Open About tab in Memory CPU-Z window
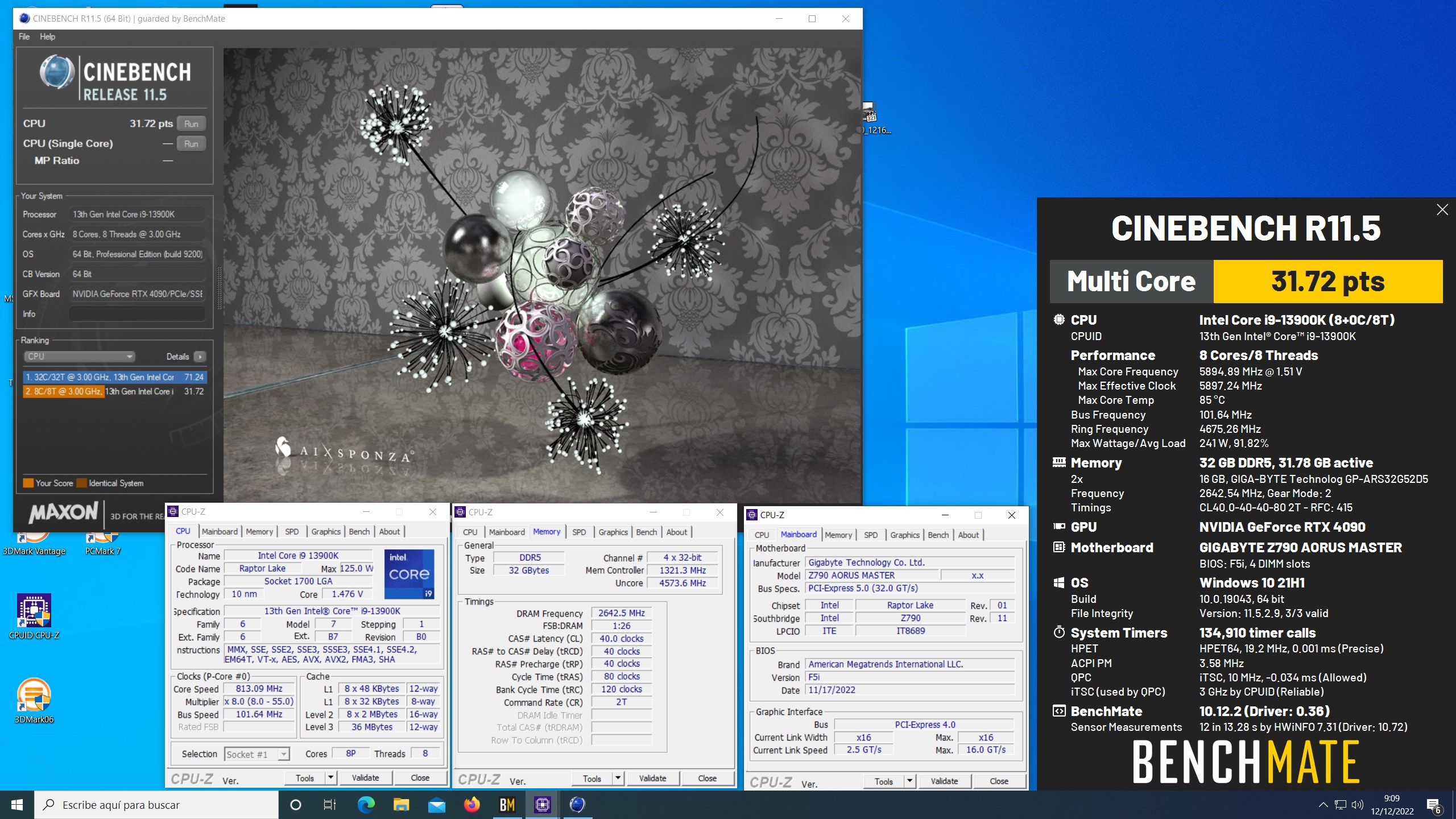The width and height of the screenshot is (1456, 819). tap(677, 532)
